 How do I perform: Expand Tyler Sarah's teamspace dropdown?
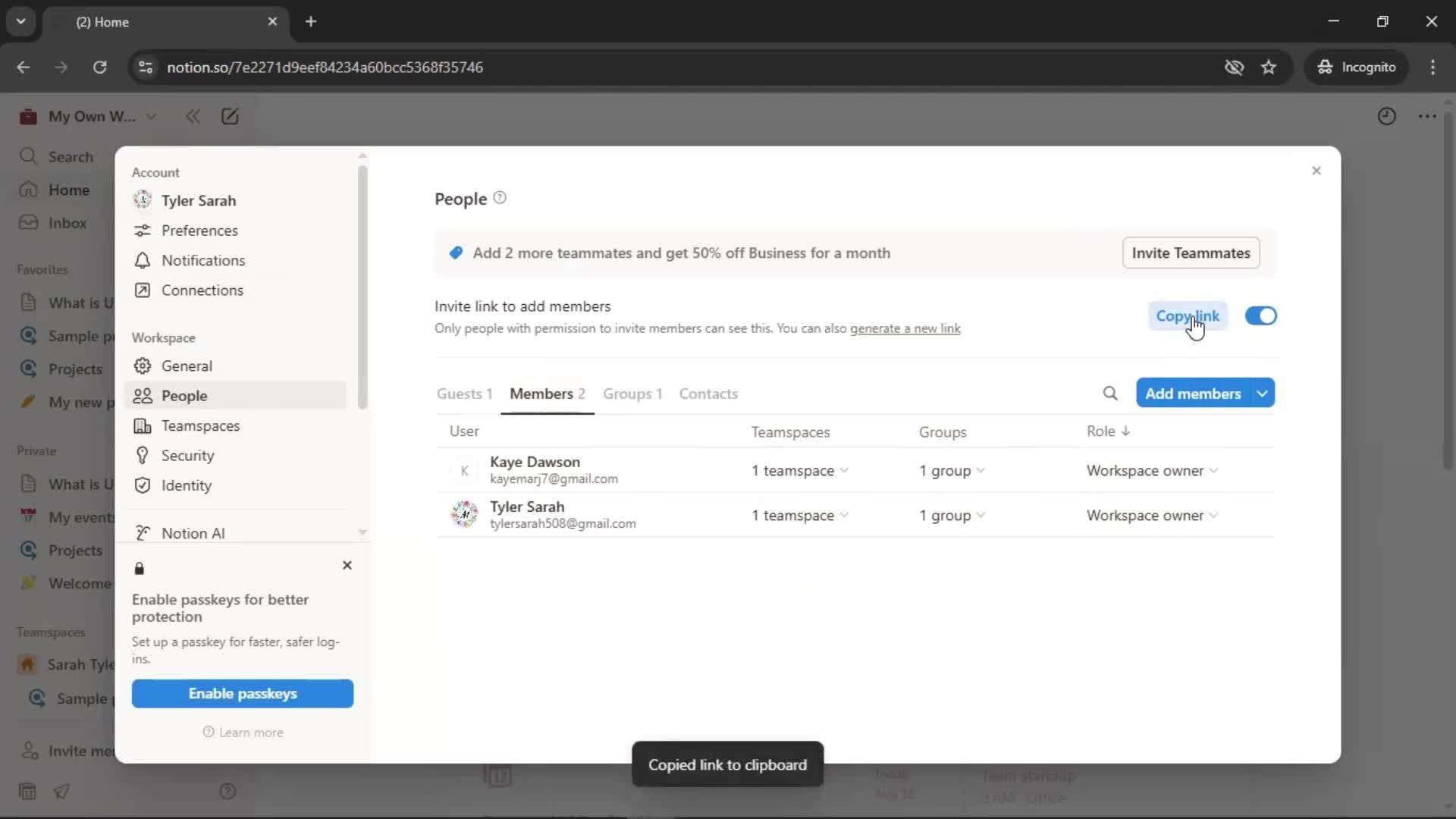(800, 515)
